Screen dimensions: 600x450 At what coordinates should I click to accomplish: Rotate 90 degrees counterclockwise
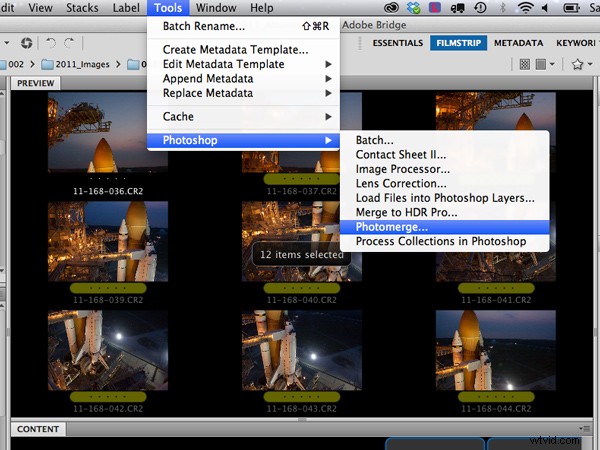[x=51, y=43]
